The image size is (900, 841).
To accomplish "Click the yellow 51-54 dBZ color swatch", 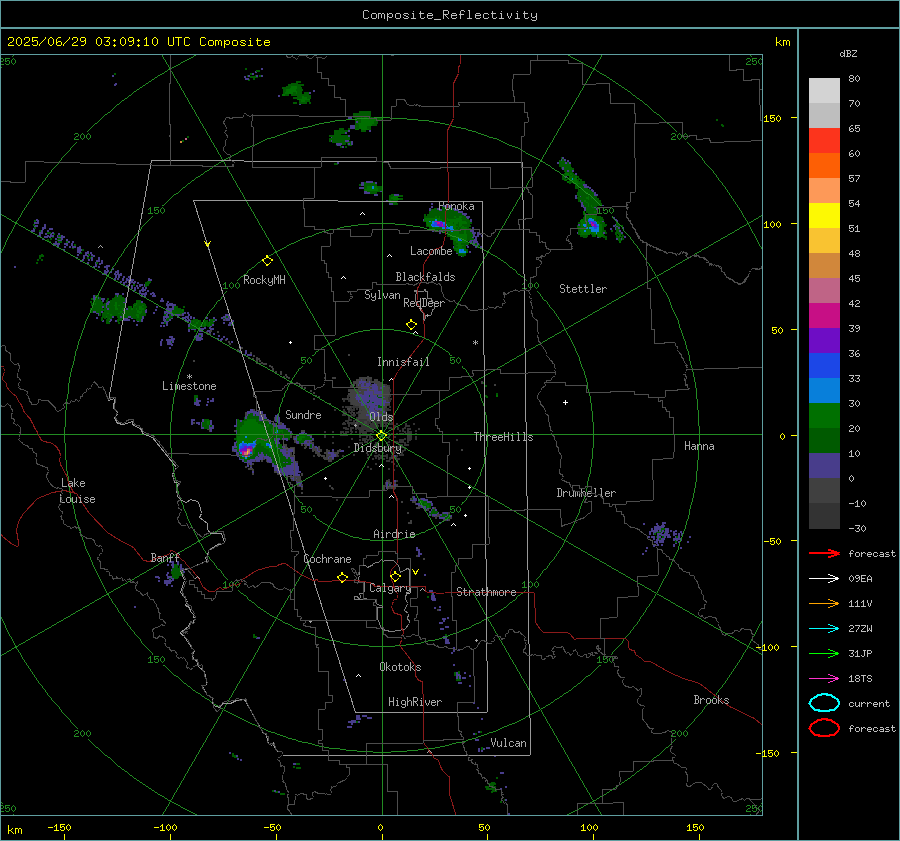I will click(824, 215).
